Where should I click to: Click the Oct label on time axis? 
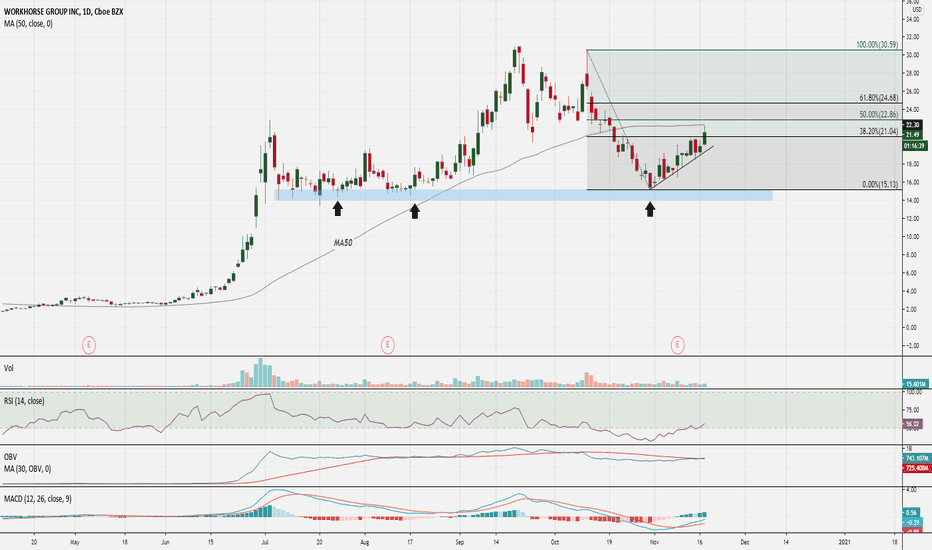coord(555,542)
